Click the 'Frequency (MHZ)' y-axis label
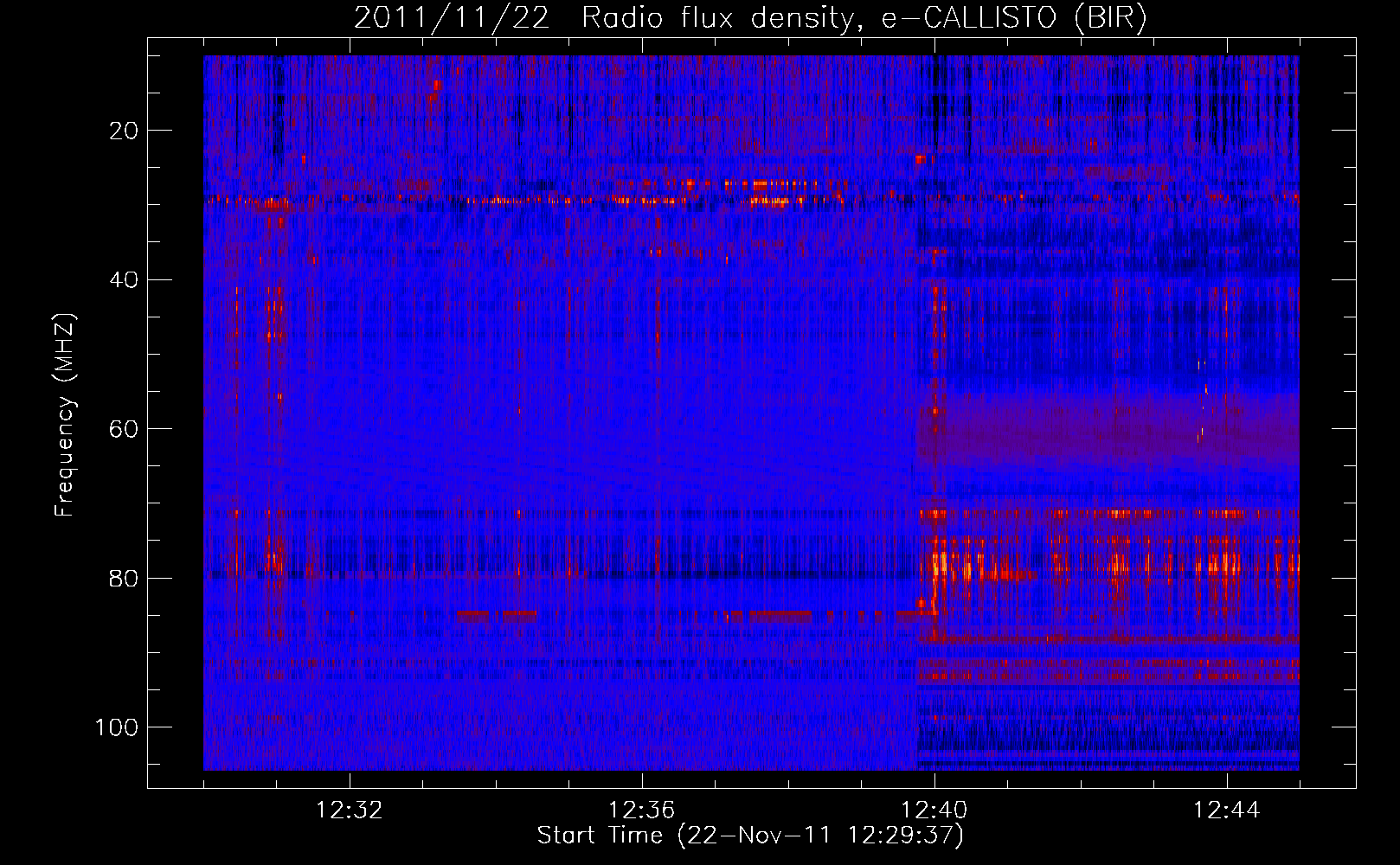The height and width of the screenshot is (865, 1400). pyautogui.click(x=65, y=415)
